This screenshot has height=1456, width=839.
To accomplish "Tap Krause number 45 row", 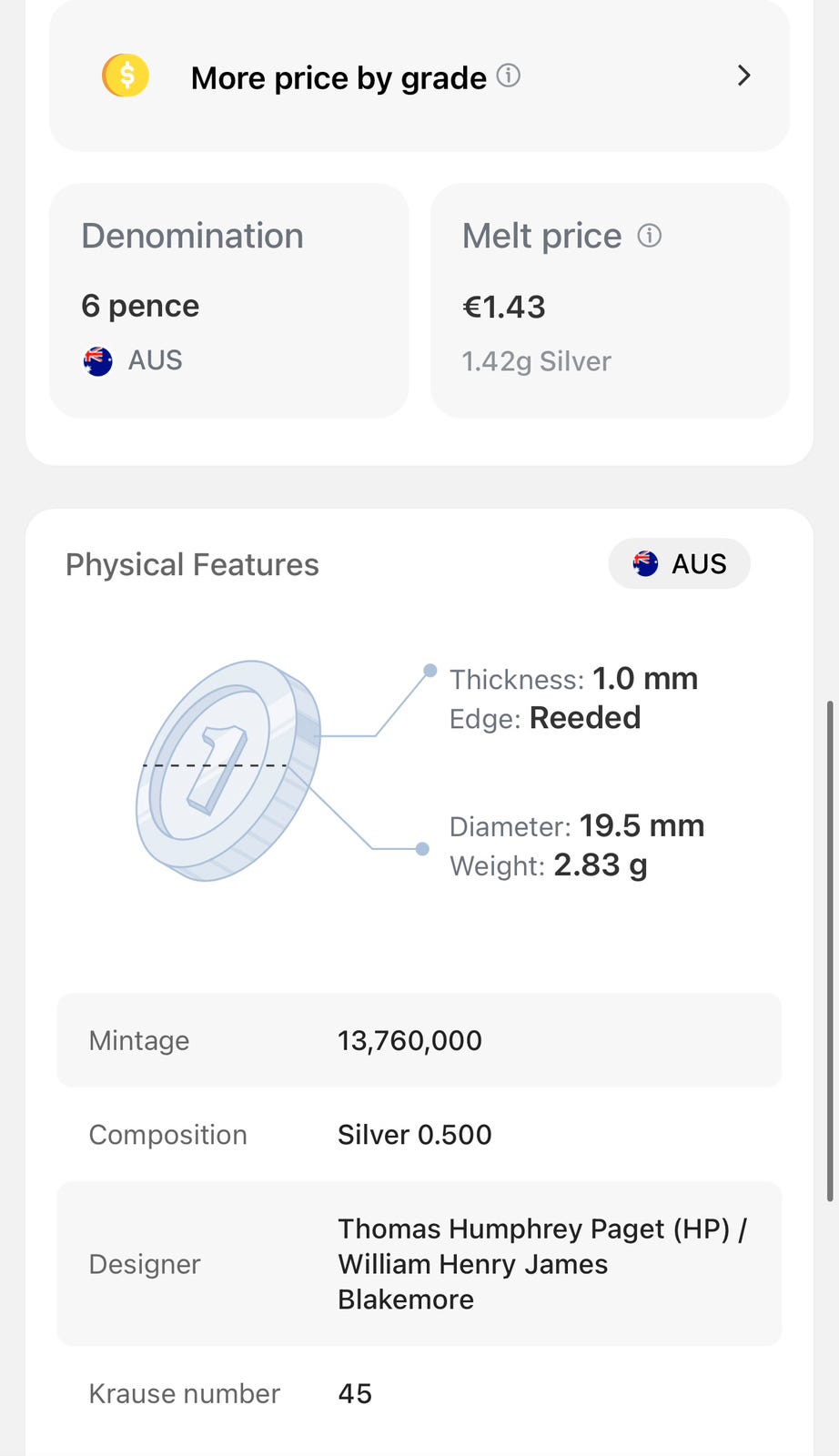I will coord(419,1393).
